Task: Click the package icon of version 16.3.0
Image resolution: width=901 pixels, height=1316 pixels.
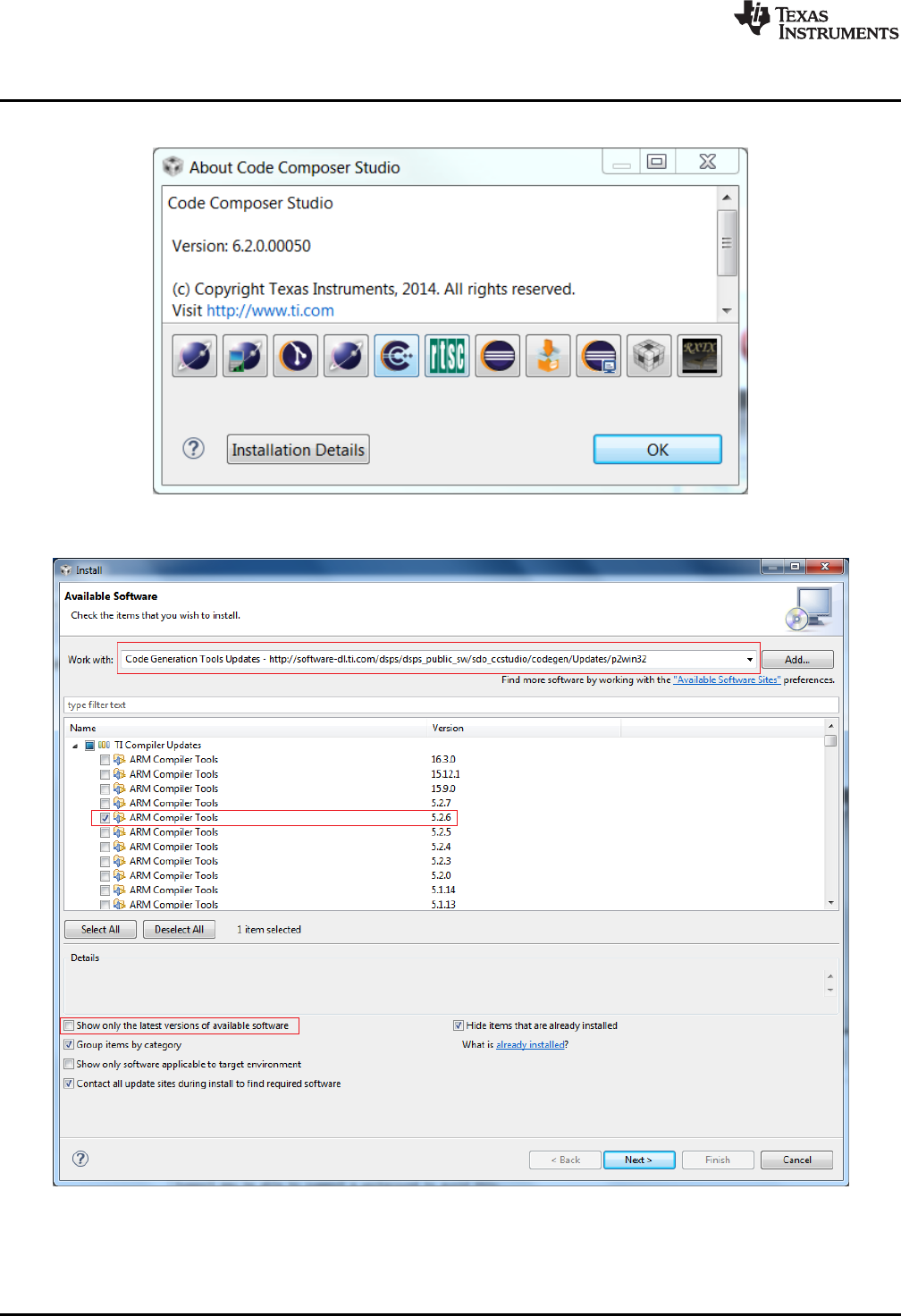Action: pos(119,760)
